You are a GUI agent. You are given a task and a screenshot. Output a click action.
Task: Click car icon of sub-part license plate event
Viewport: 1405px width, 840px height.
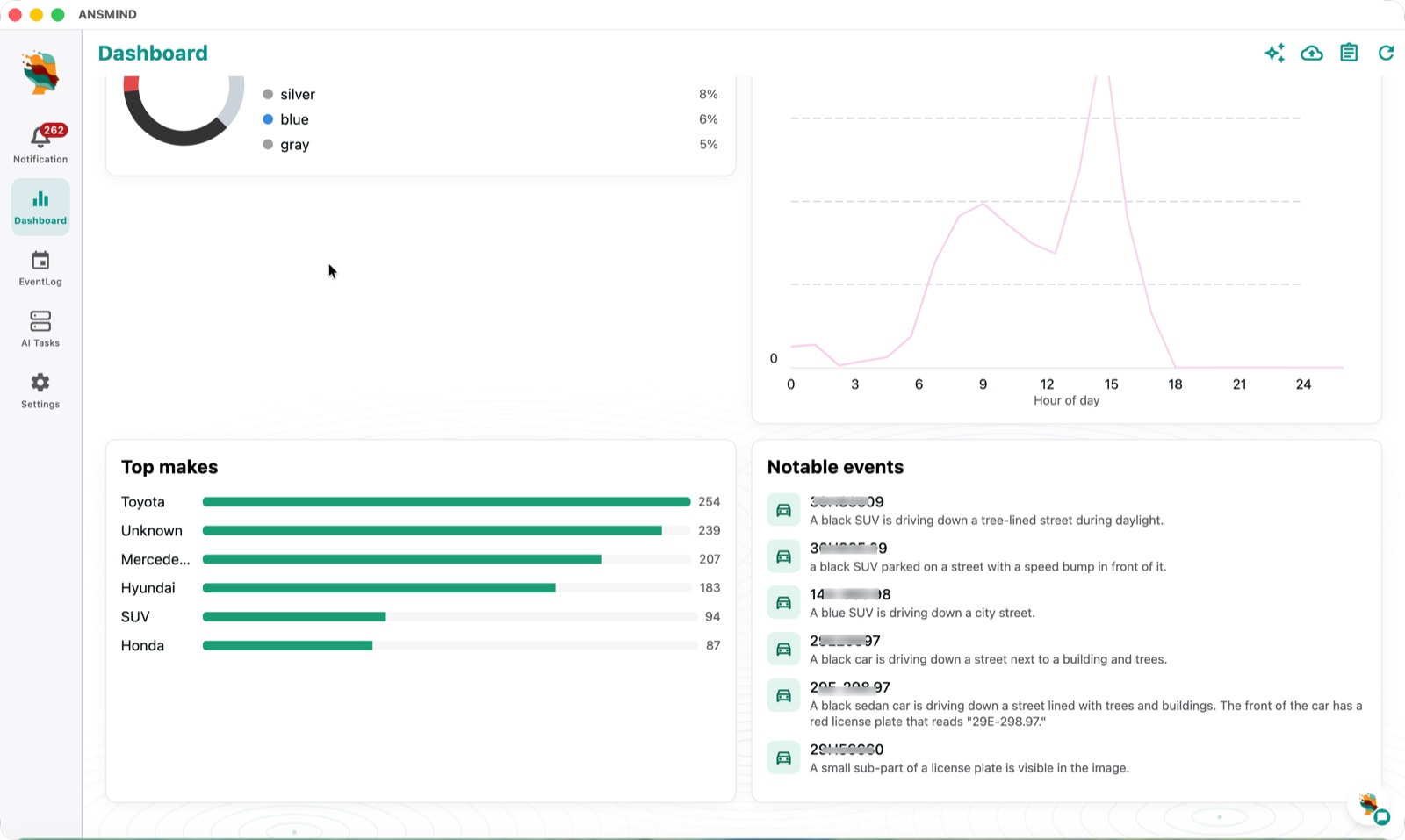click(x=783, y=757)
